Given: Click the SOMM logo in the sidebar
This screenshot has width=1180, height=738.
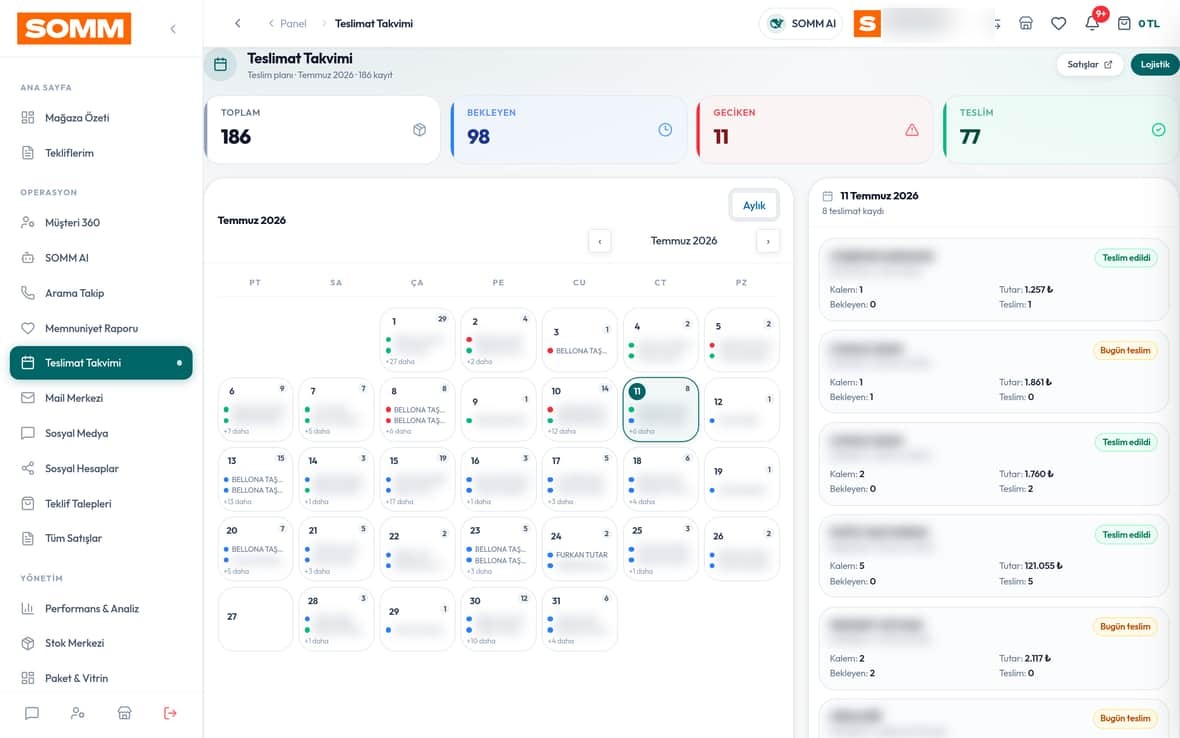Looking at the screenshot, I should pos(74,29).
